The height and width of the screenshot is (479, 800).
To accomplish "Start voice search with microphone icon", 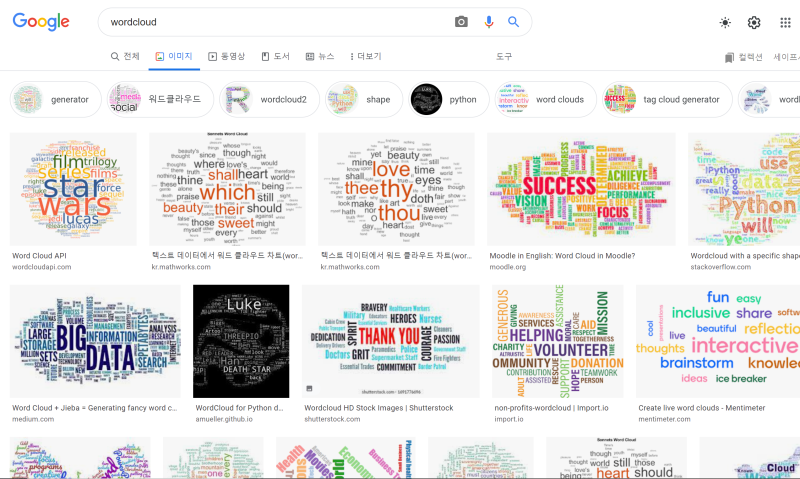I will point(489,22).
